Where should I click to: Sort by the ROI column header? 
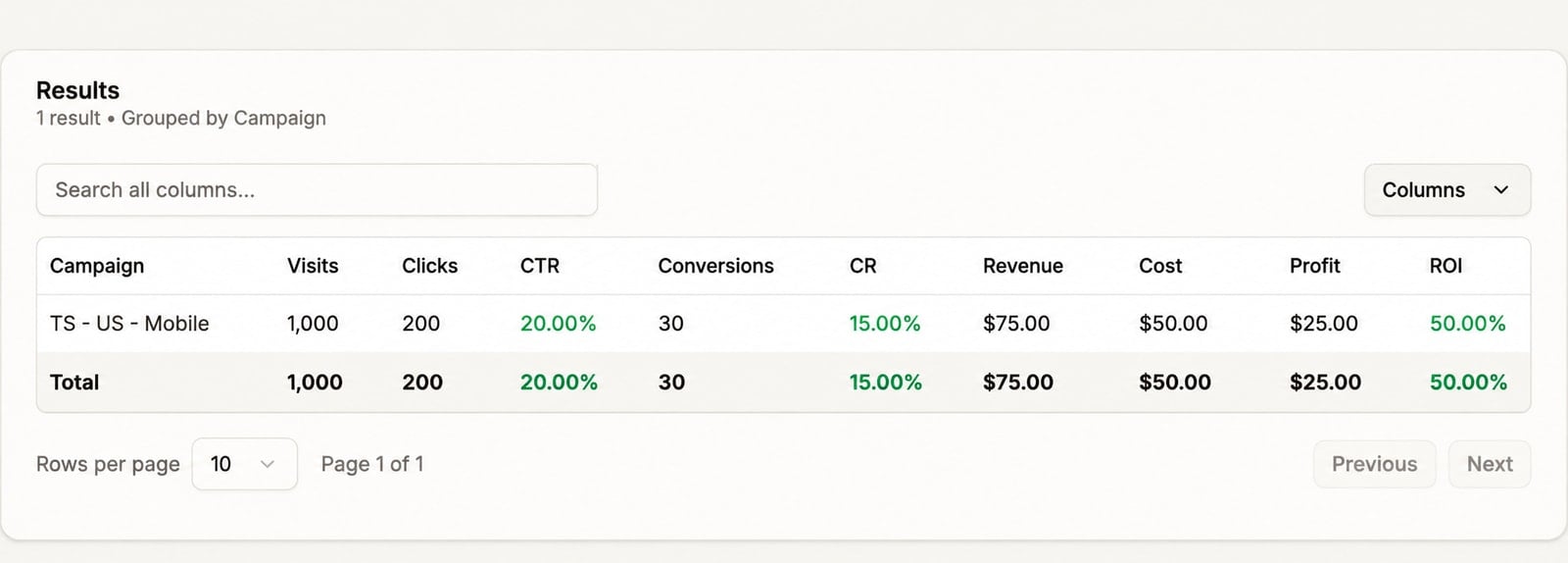(x=1445, y=266)
